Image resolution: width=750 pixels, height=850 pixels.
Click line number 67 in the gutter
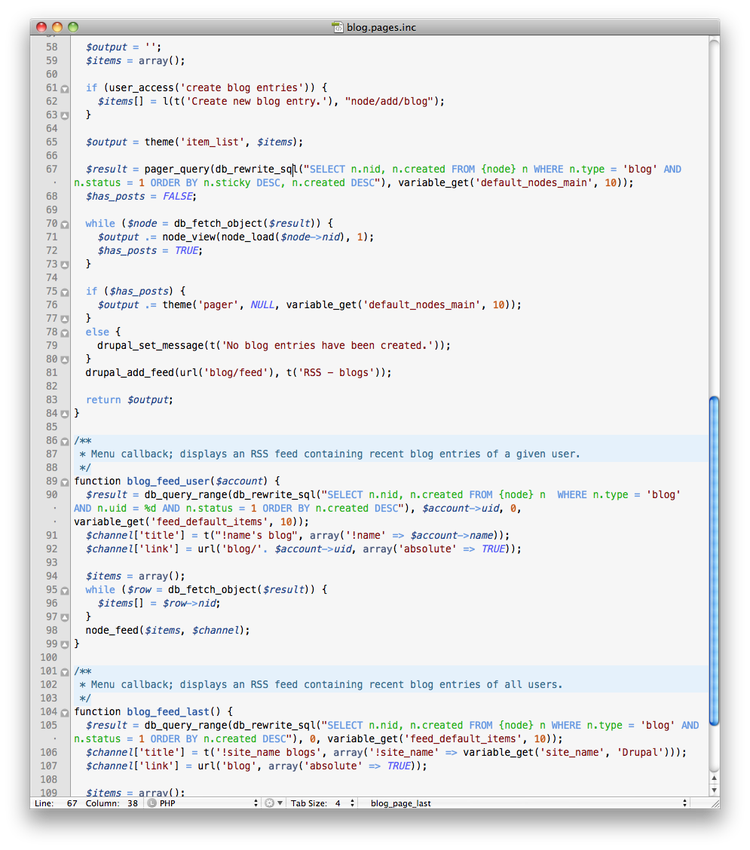tap(51, 169)
